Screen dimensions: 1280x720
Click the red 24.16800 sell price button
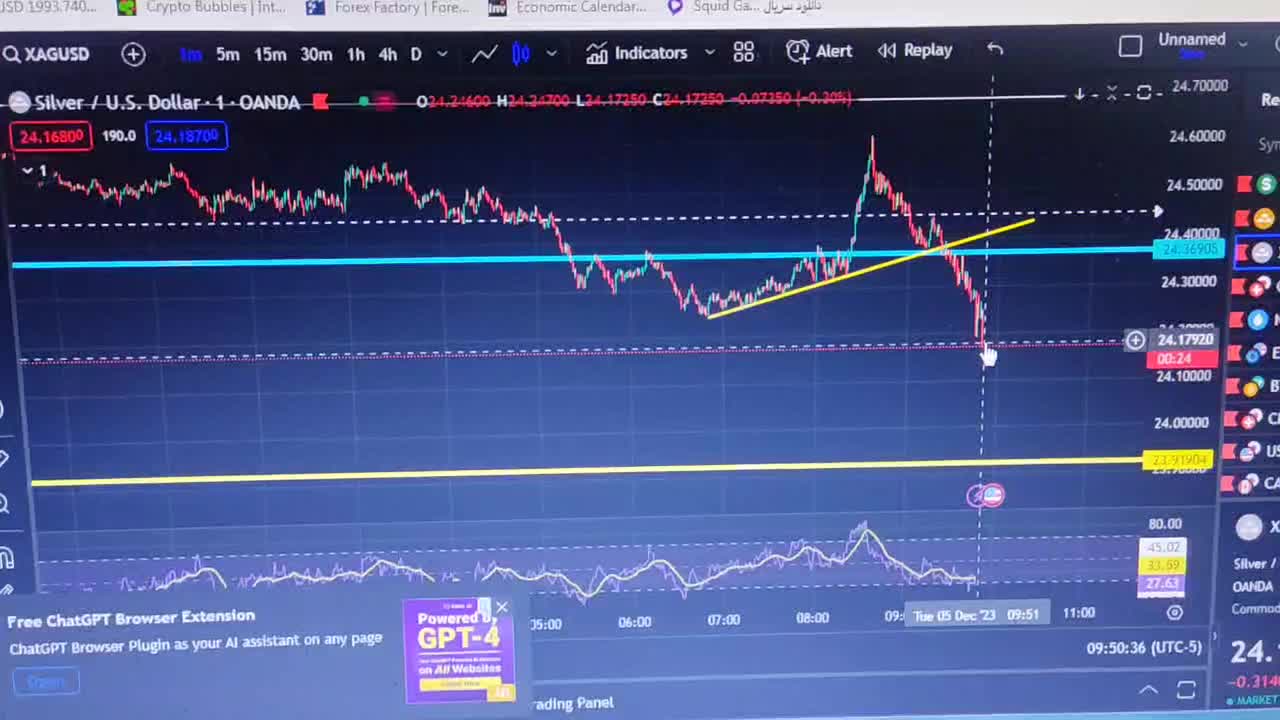(51, 136)
